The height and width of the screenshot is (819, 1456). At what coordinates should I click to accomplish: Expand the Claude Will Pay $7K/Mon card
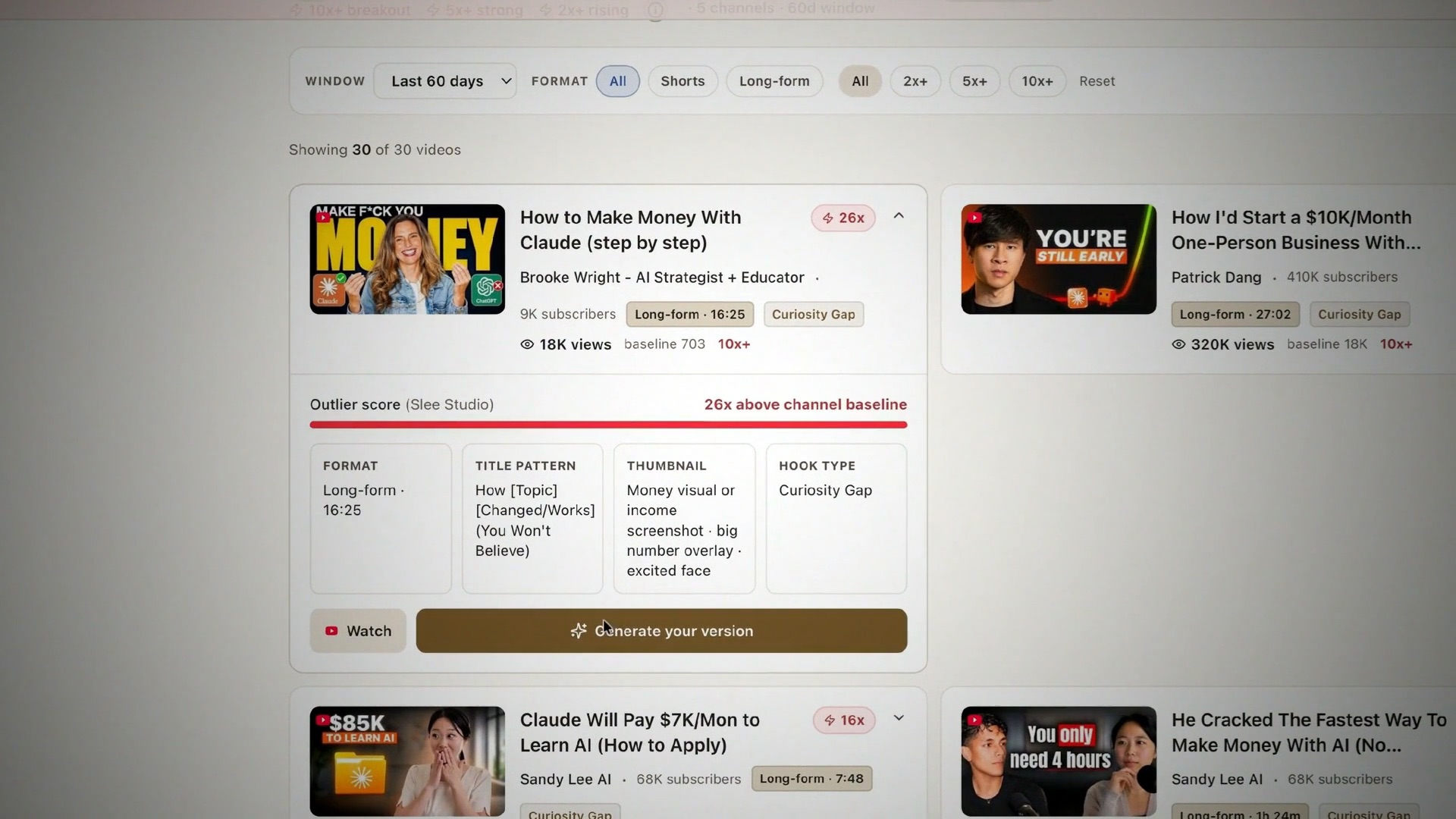[x=899, y=718]
